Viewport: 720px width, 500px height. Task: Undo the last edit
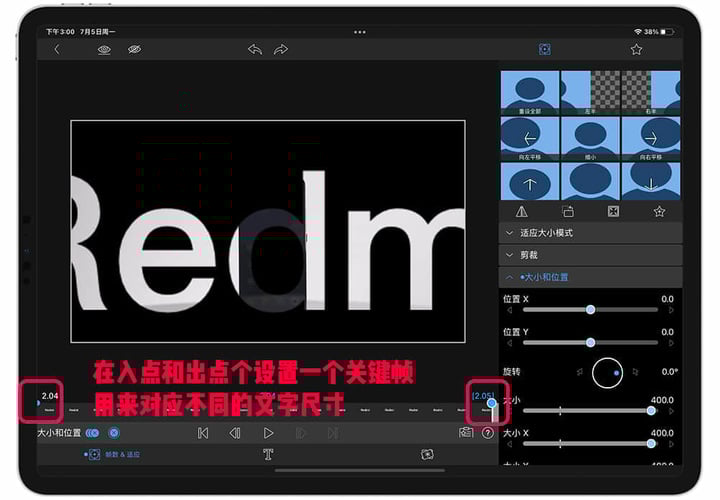pos(255,50)
